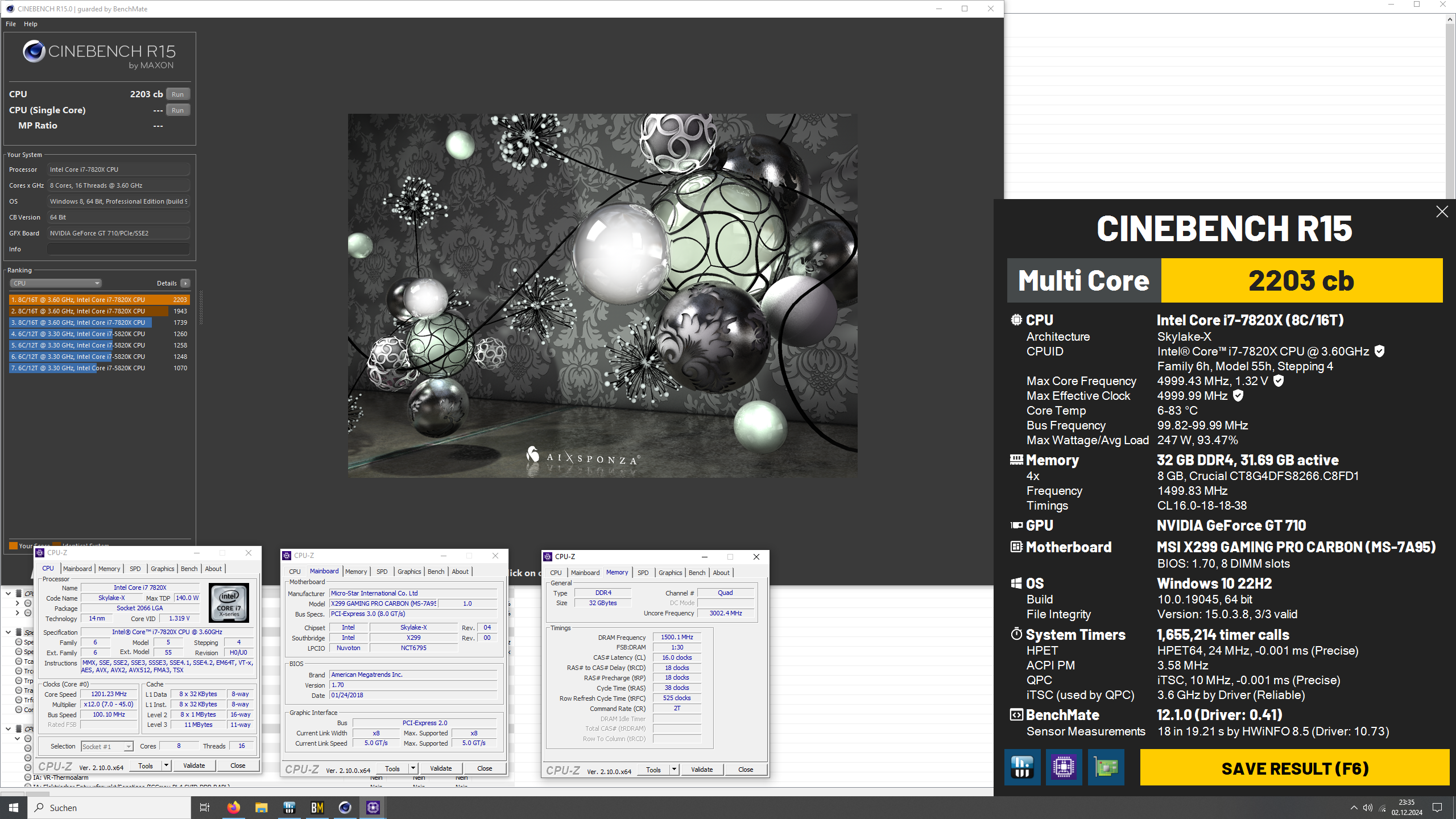Show hidden system tray icons
Screen dimensions: 1456x819
coord(1354,808)
